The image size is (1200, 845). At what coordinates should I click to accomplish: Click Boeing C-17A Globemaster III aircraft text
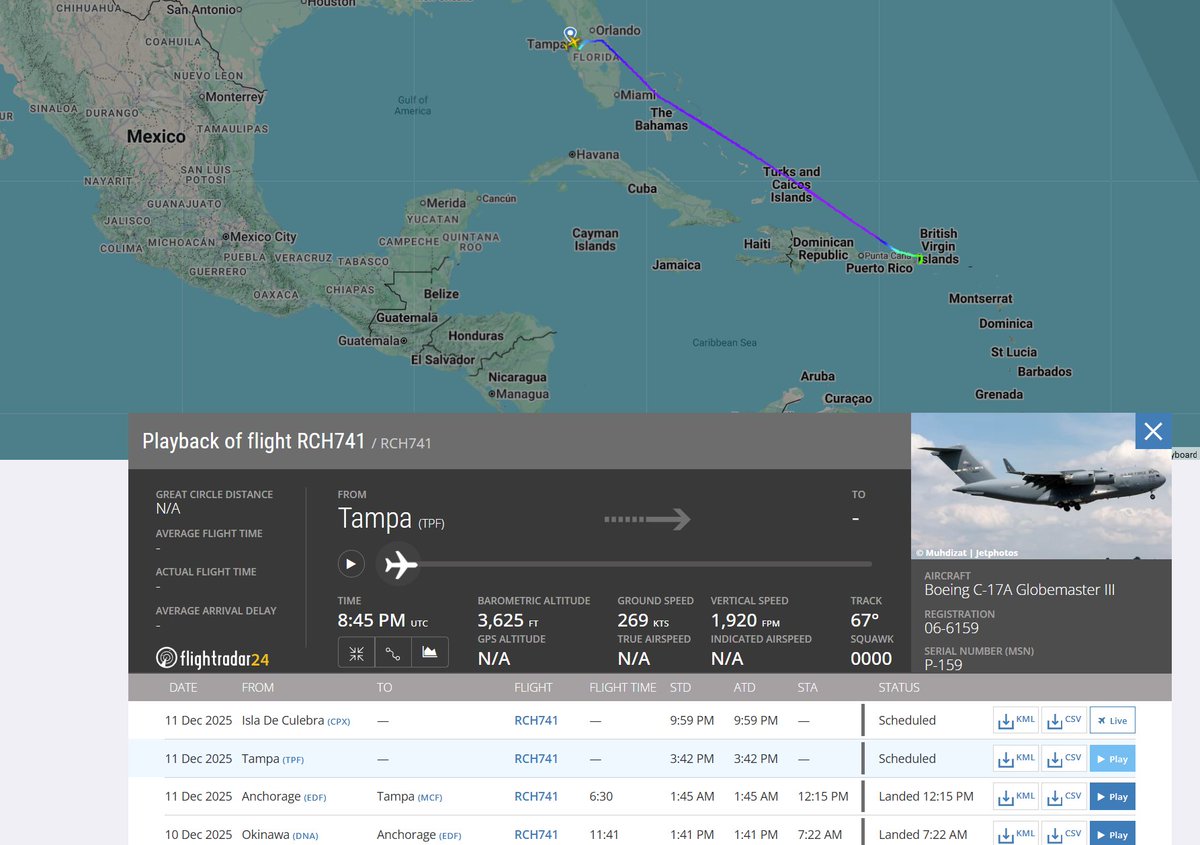pos(1019,590)
